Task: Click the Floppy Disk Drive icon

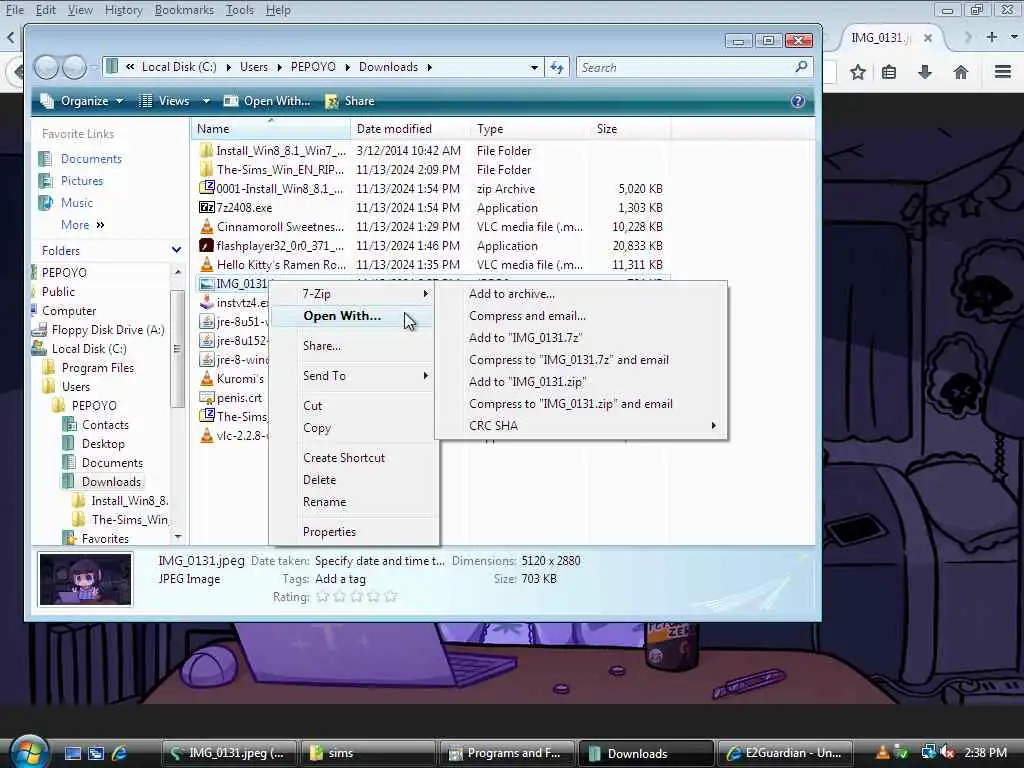Action: (x=39, y=330)
